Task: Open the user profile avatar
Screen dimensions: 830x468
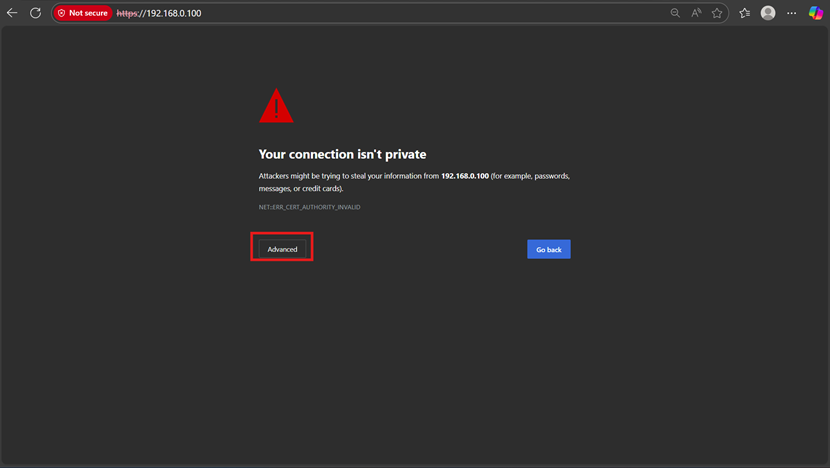Action: click(768, 13)
